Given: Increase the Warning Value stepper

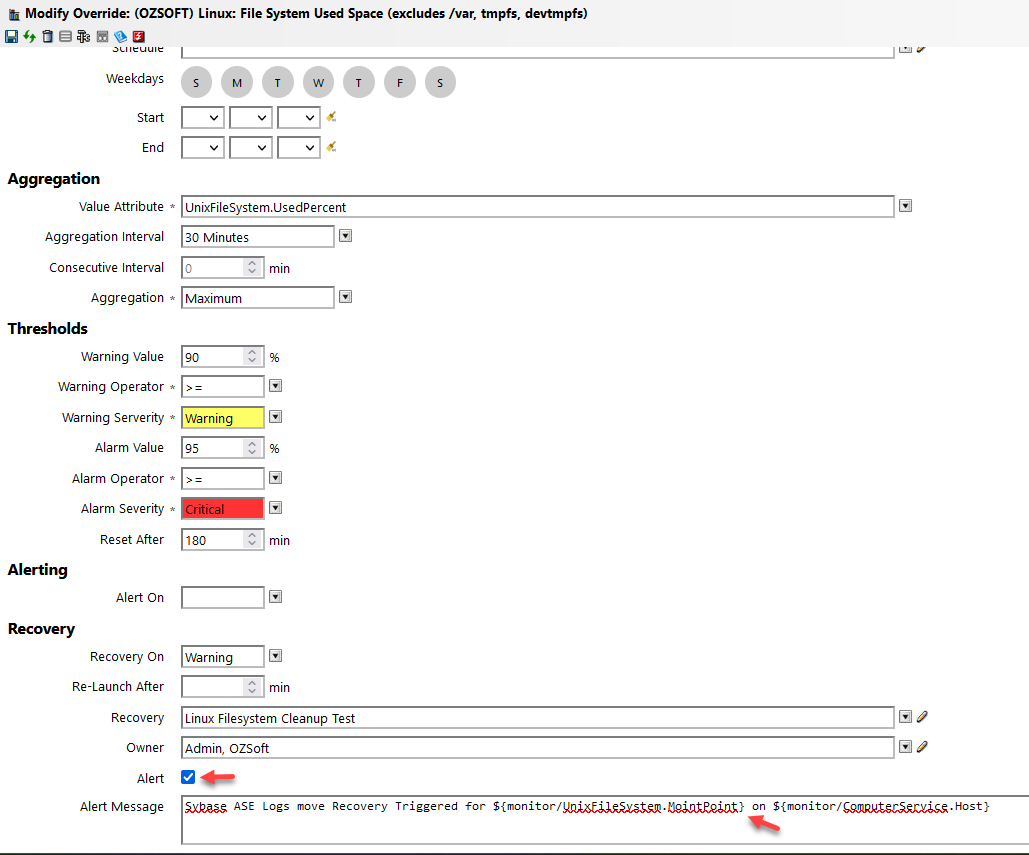Looking at the screenshot, I should coord(253,352).
